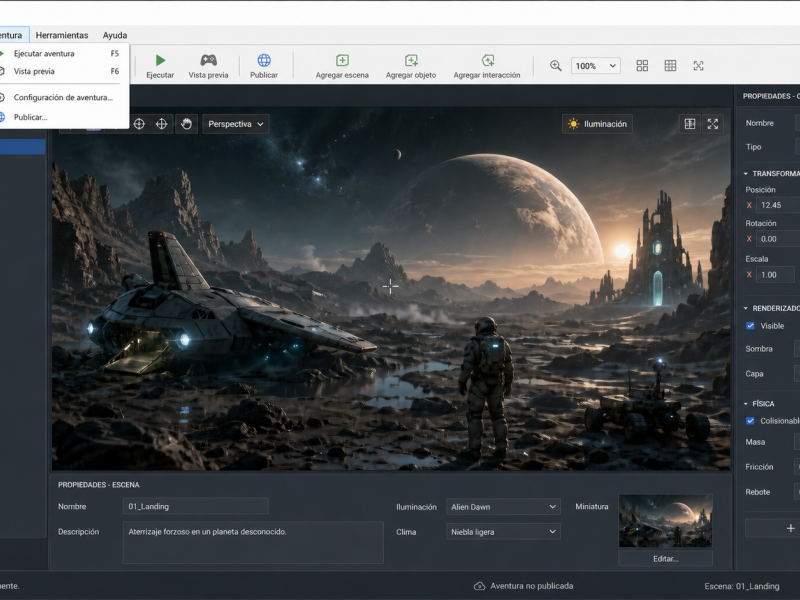Choose Ejecutar aventura in the menu
The width and height of the screenshot is (800, 600).
coord(60,54)
